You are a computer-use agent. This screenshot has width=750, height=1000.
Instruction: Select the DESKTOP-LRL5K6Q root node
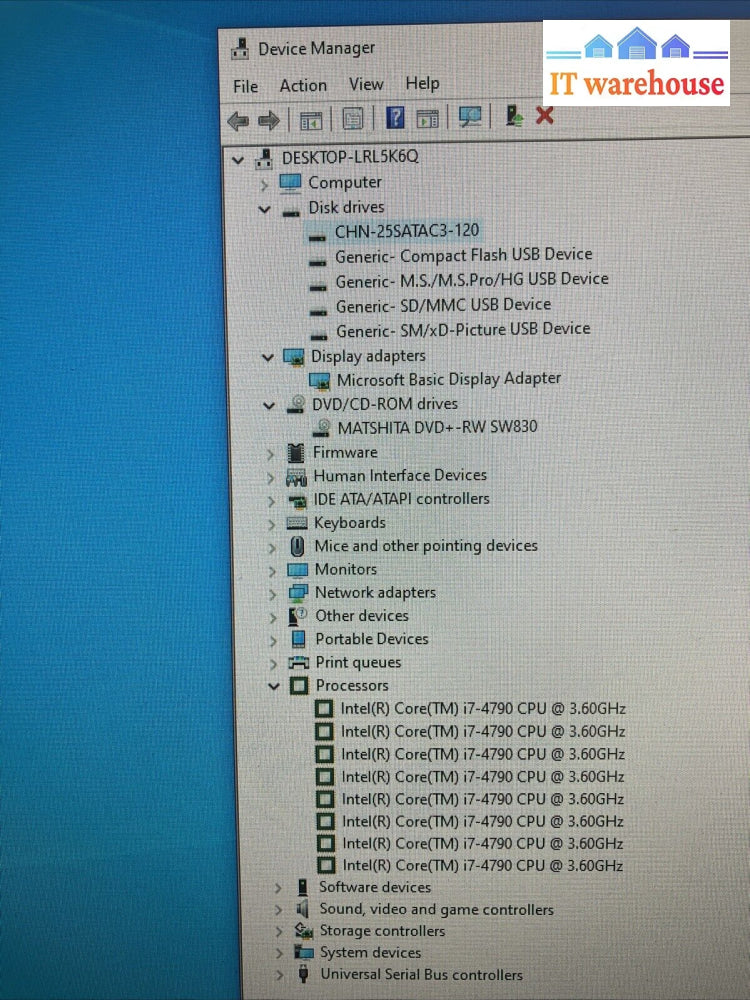pyautogui.click(x=350, y=158)
